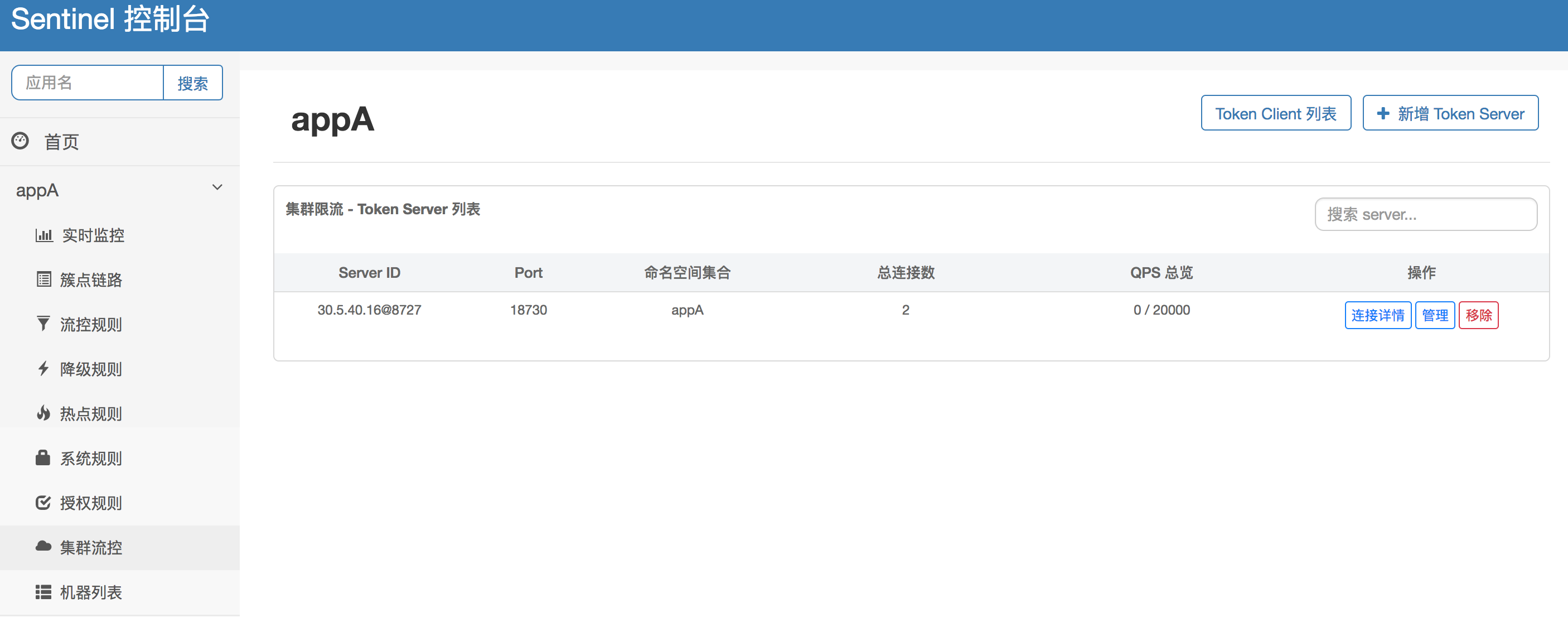
Task: Open Token Client 列表
Action: pos(1275,113)
